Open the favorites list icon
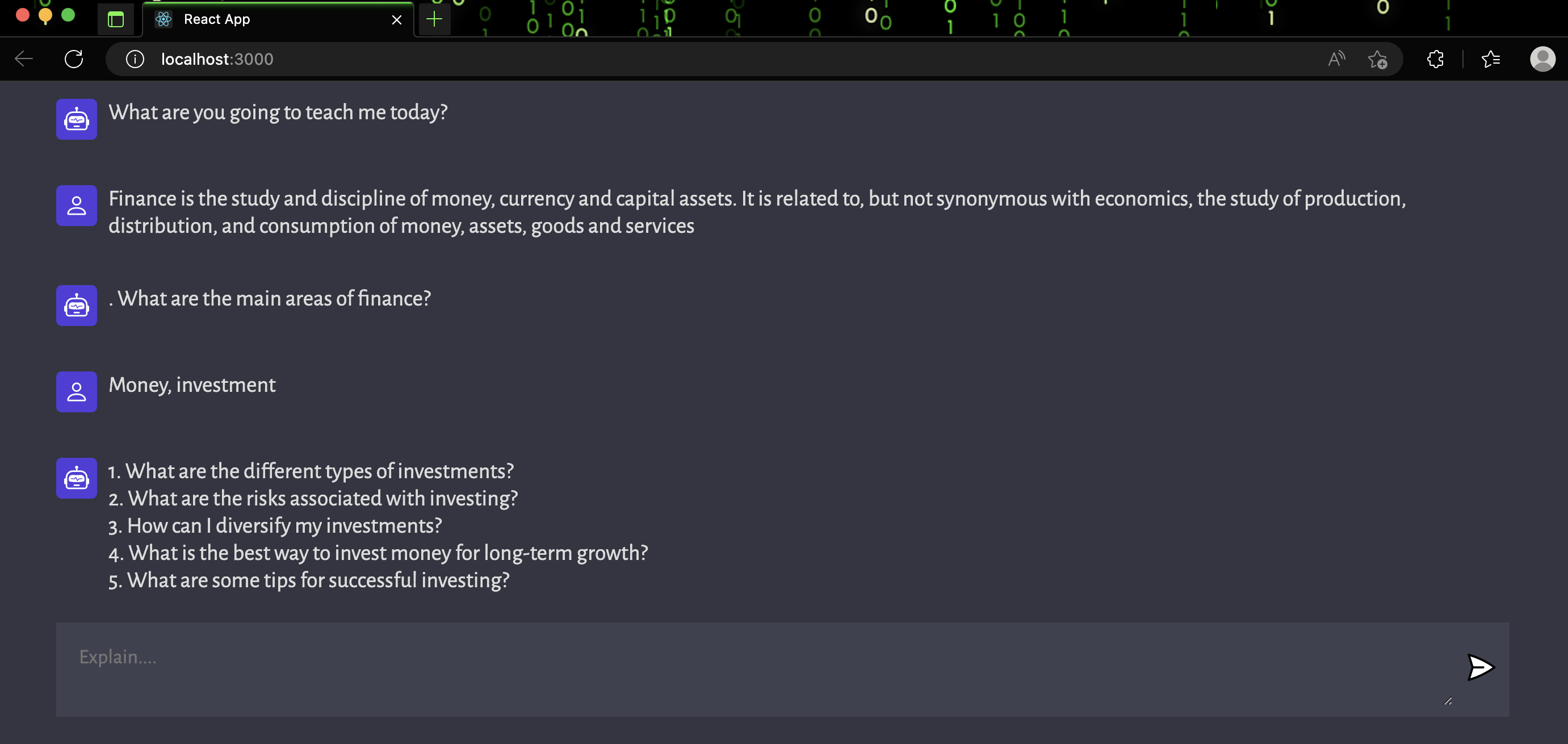The height and width of the screenshot is (744, 1568). pyautogui.click(x=1491, y=59)
